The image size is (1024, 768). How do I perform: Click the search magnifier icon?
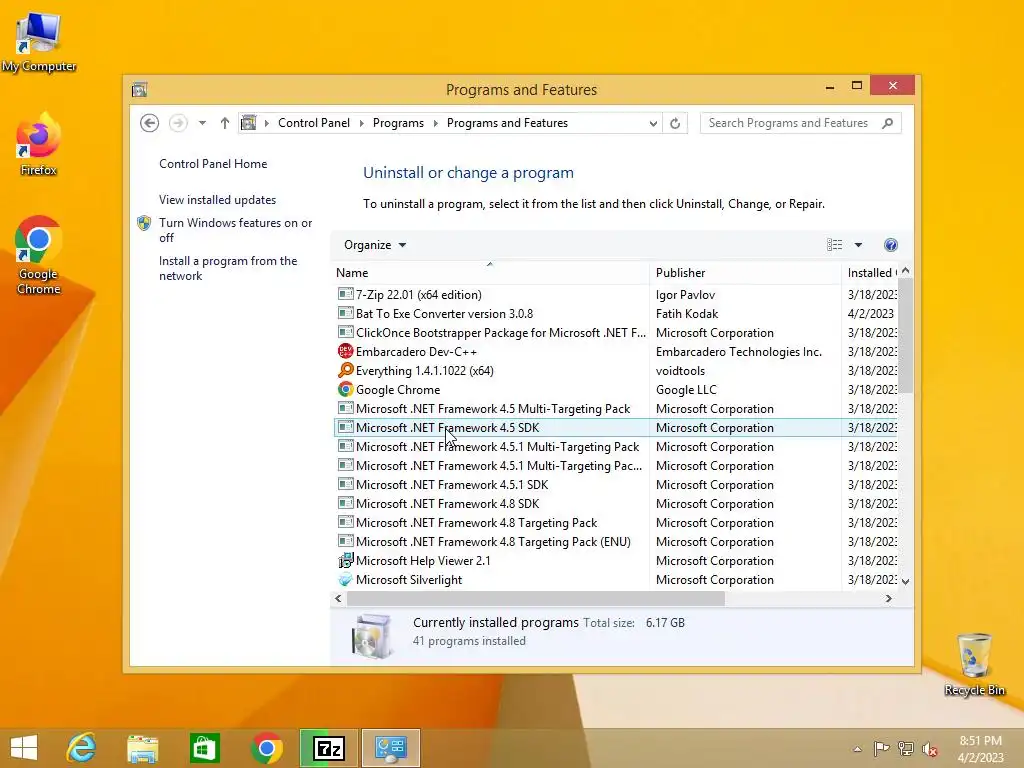pyautogui.click(x=888, y=123)
